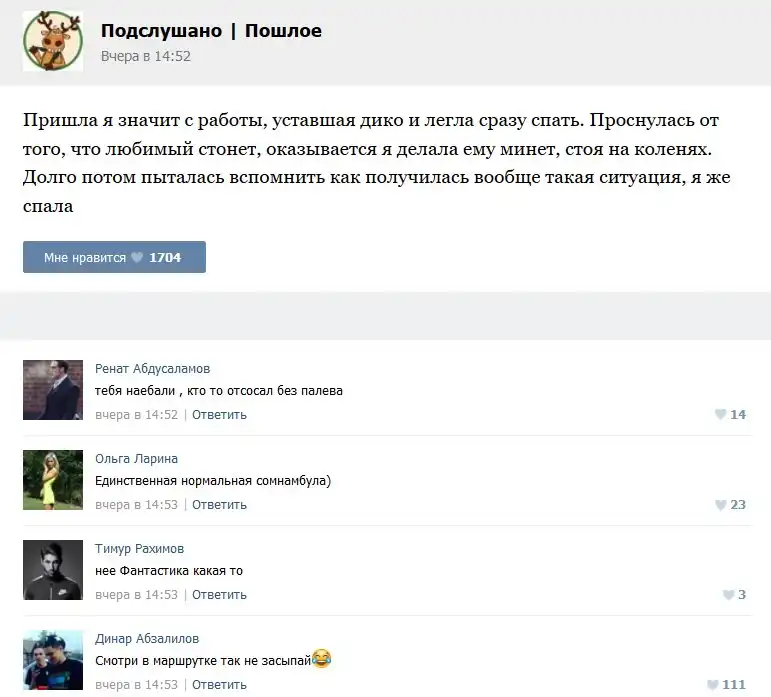Open the Подслушано | Пошлое community page
771x697 pixels.
coord(211,31)
